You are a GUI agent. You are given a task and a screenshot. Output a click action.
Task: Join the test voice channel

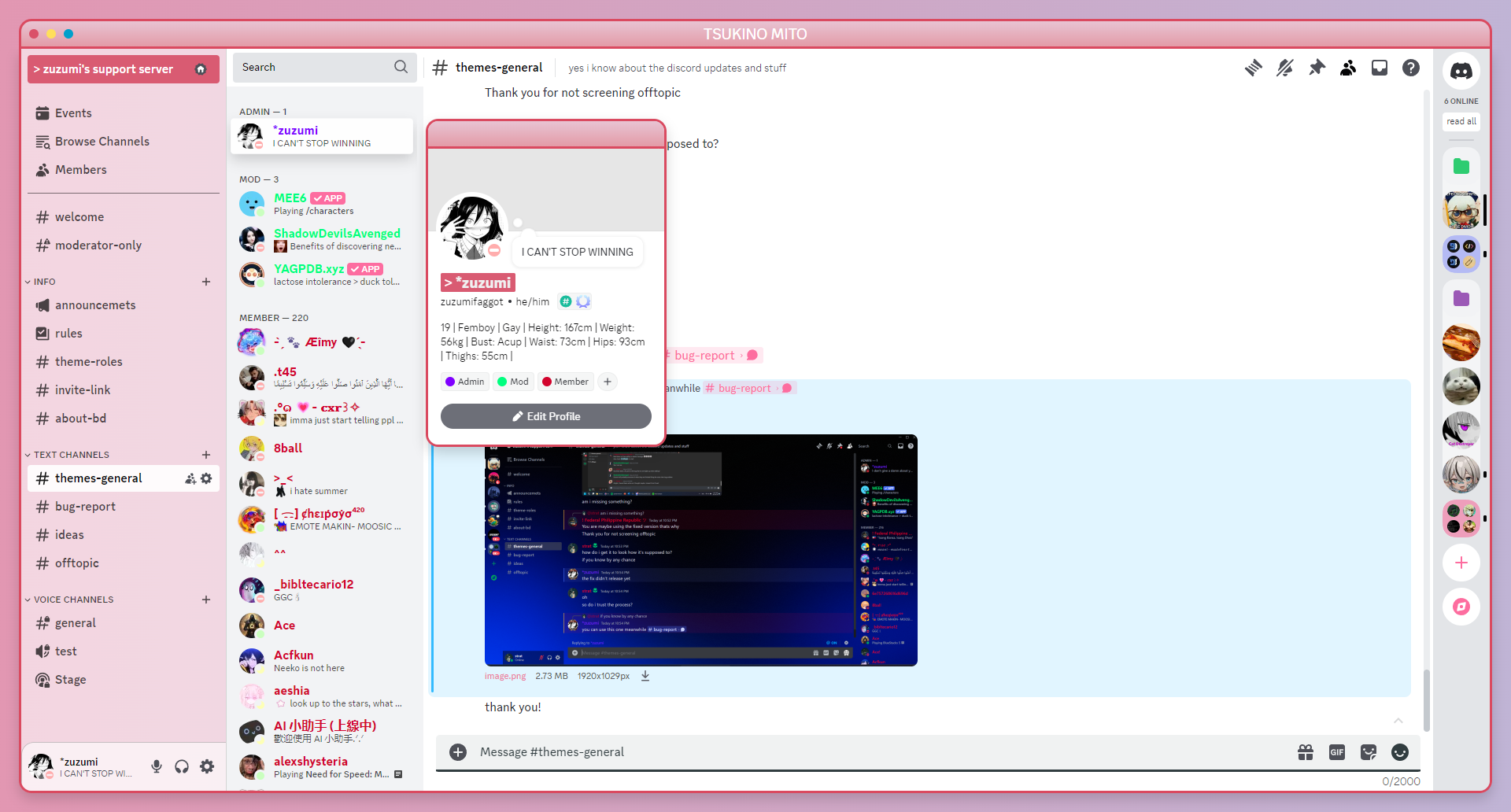(124, 651)
